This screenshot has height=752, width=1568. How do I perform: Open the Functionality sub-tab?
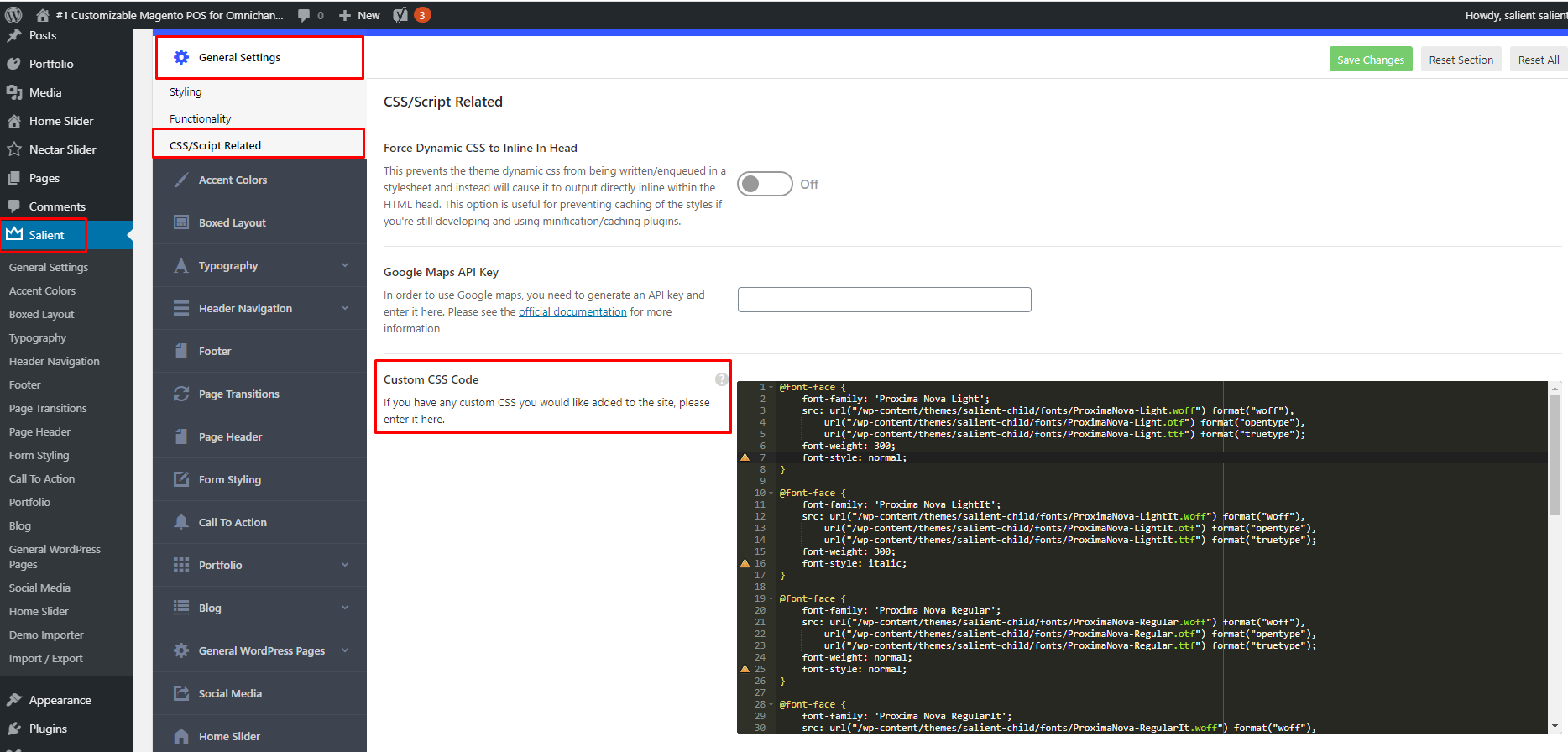(x=200, y=118)
